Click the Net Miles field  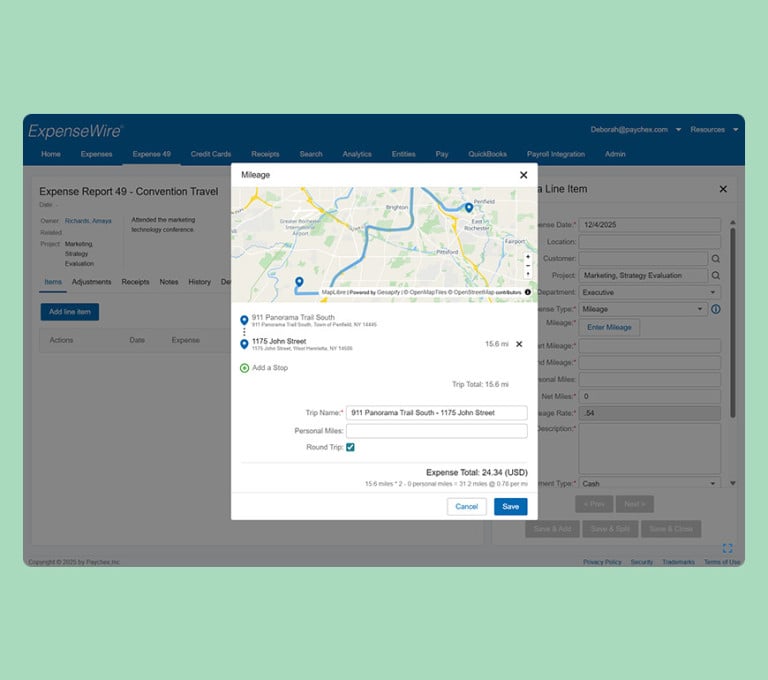pos(649,396)
